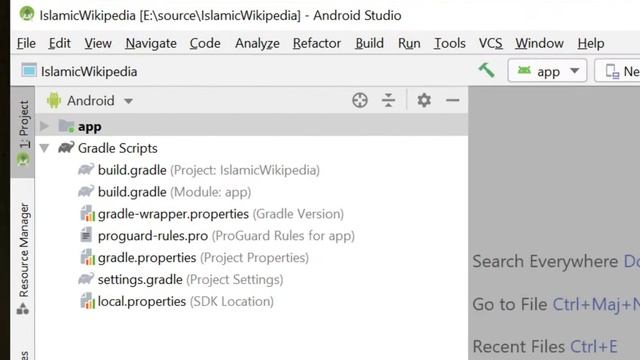Open the Resource Manager tool window tab
The image size is (640, 360).
click(23, 258)
